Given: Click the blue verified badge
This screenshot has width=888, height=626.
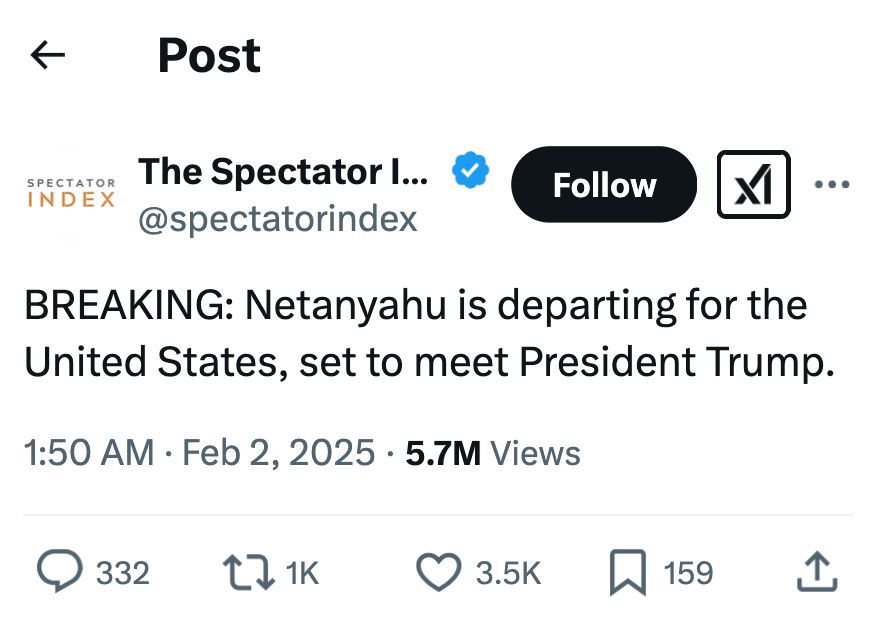Looking at the screenshot, I should click(x=469, y=170).
